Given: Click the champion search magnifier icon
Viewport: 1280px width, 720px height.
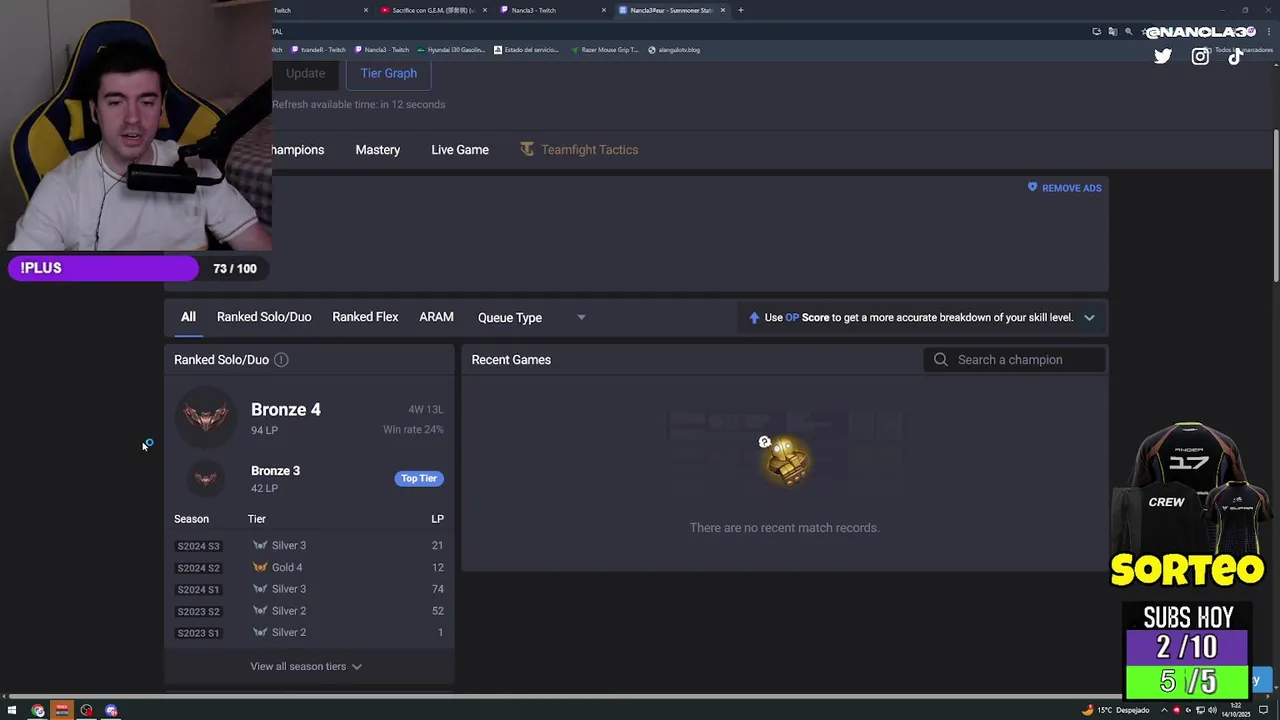Looking at the screenshot, I should point(941,360).
